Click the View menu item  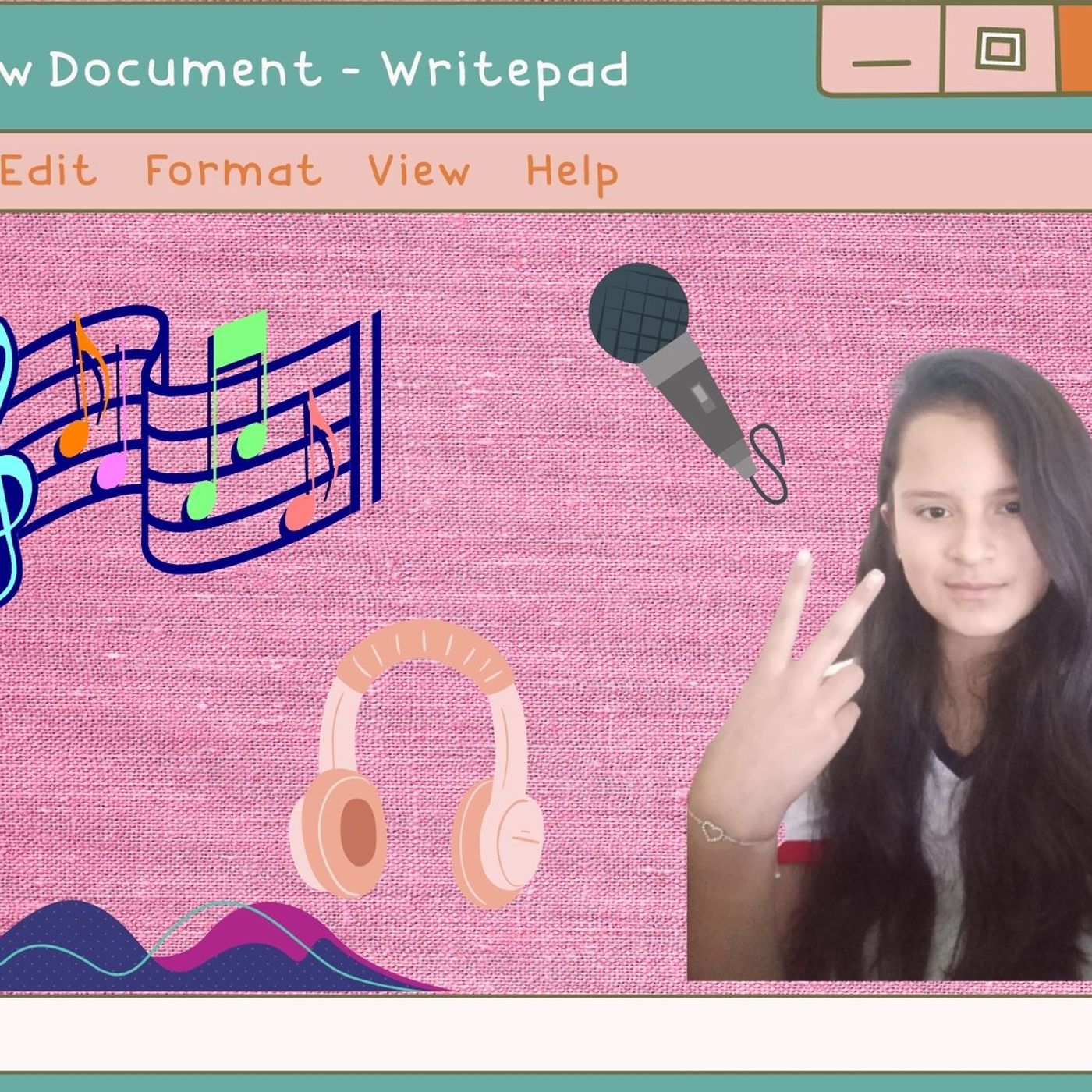[x=419, y=171]
